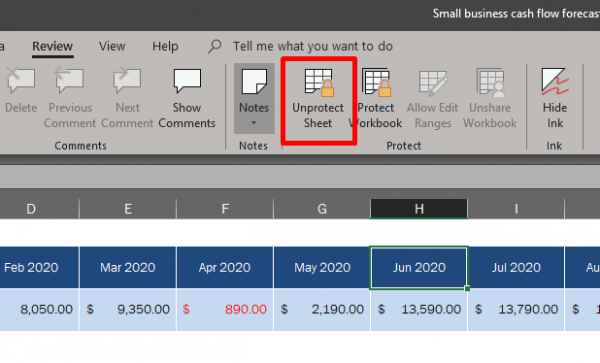Screen dimensions: 600x363
Task: Select column F header
Action: coord(225,209)
